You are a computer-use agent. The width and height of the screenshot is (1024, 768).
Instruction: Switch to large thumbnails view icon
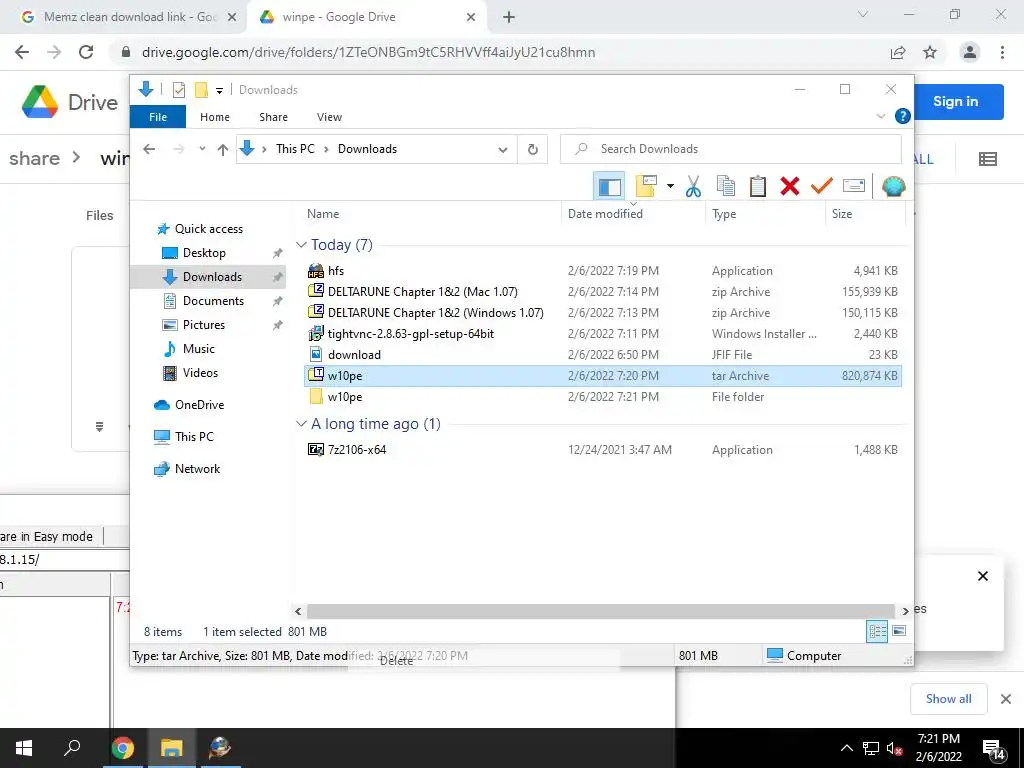pos(899,631)
